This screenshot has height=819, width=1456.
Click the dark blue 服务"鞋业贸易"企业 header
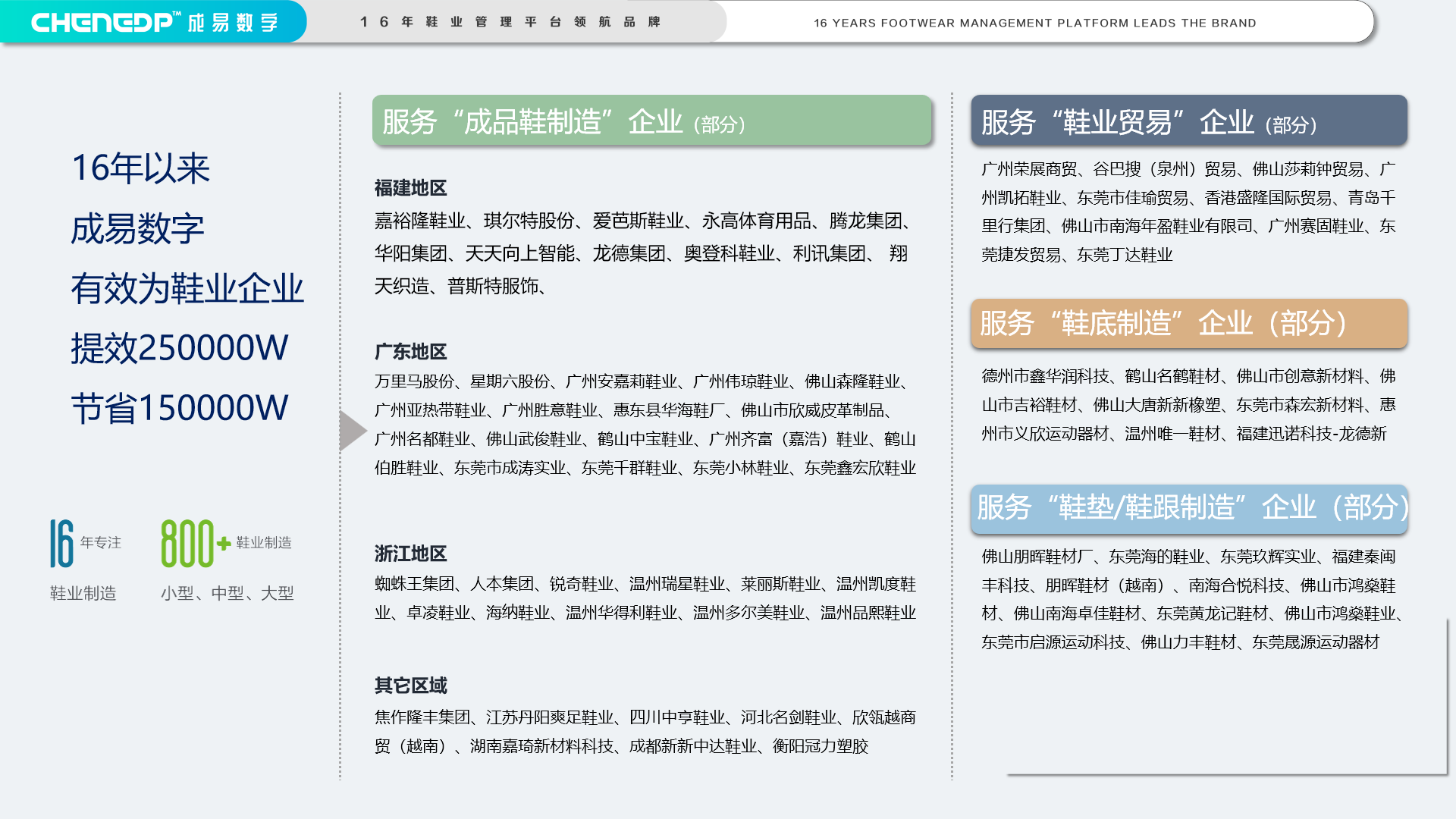(1188, 121)
